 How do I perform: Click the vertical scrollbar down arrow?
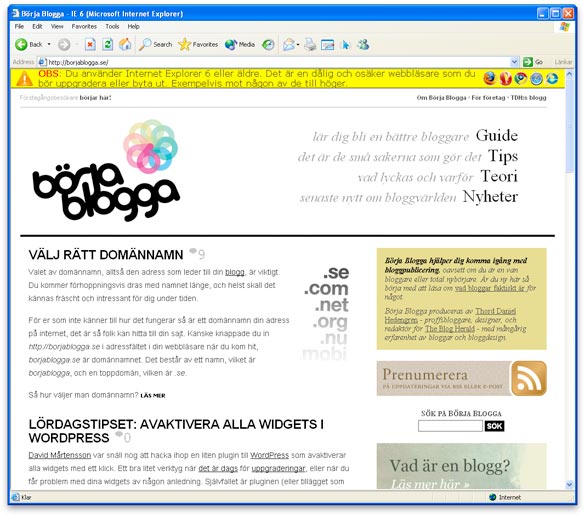click(569, 484)
